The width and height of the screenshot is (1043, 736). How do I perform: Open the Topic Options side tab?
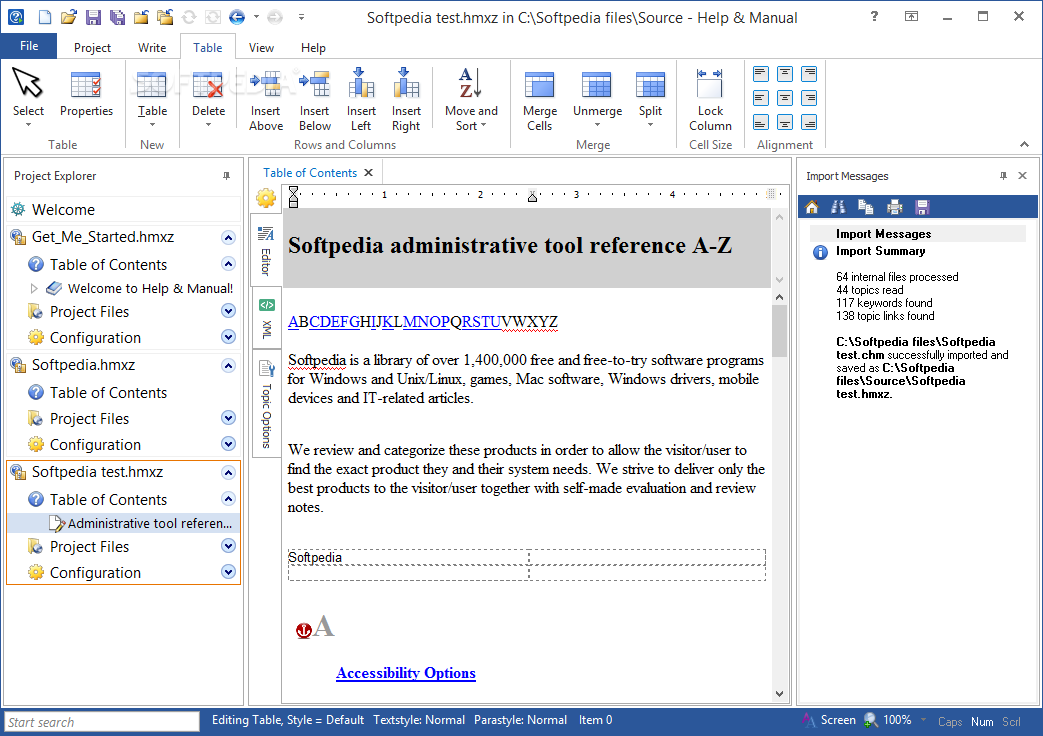[267, 404]
